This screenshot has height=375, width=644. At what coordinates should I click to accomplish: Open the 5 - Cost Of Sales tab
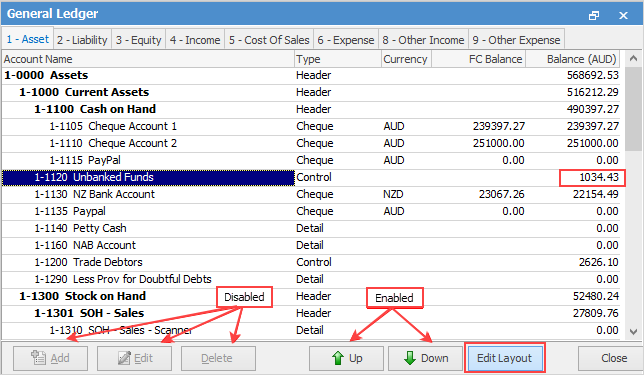pos(269,40)
